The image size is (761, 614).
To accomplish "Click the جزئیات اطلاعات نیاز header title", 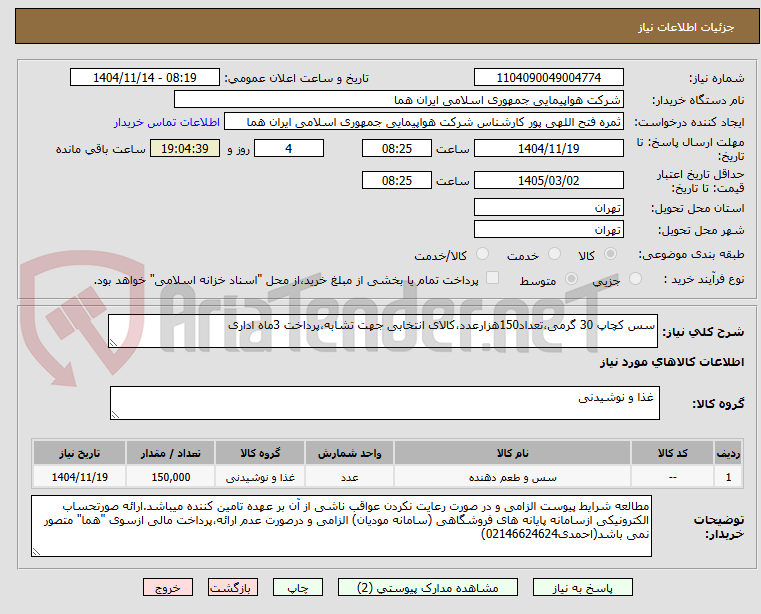I will 686,27.
